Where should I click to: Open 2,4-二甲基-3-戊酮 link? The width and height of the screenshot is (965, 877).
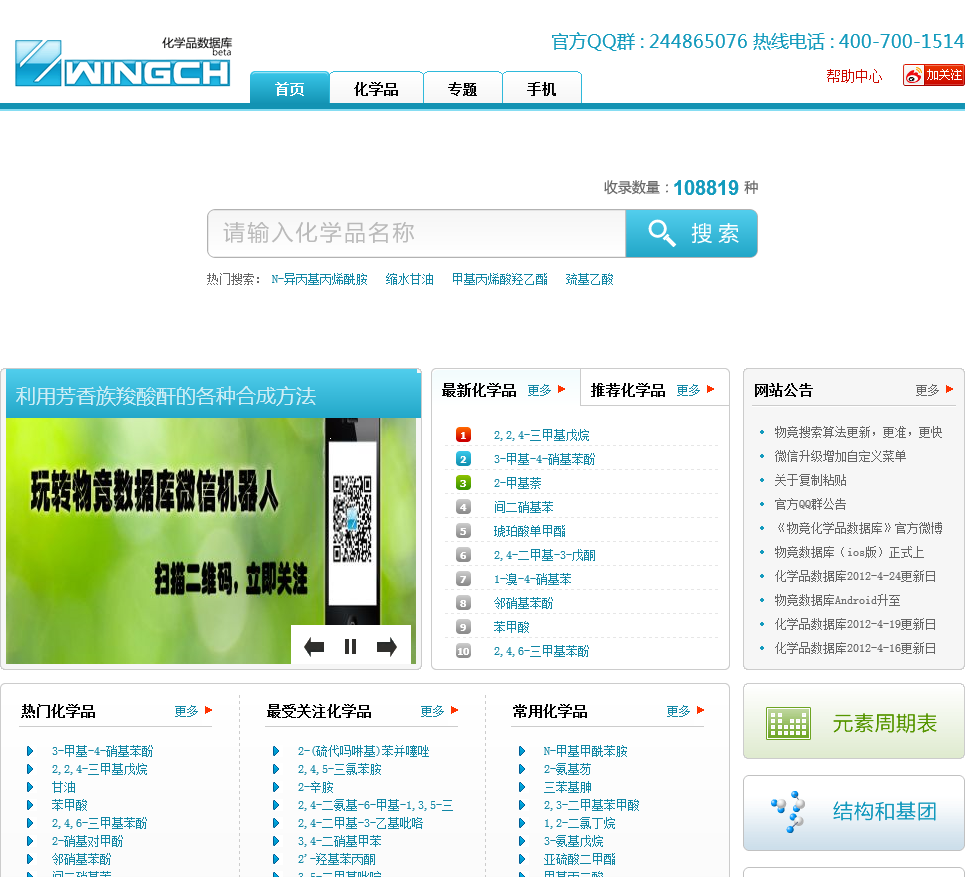pyautogui.click(x=544, y=555)
